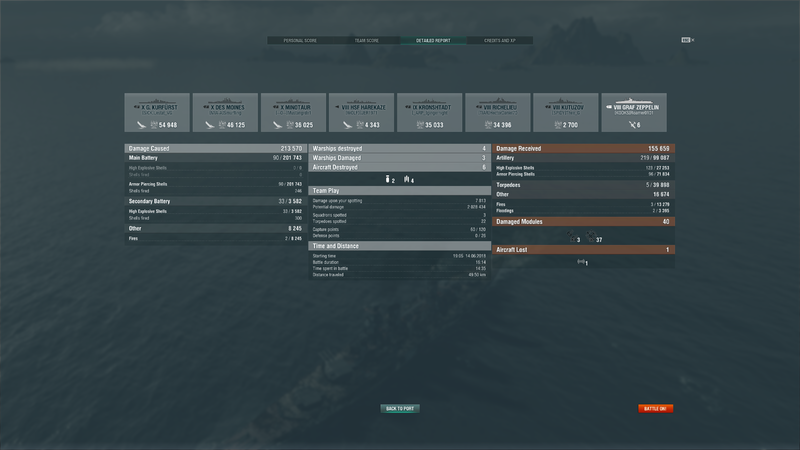
Task: Click the Warships destroyed row
Action: click(x=399, y=148)
